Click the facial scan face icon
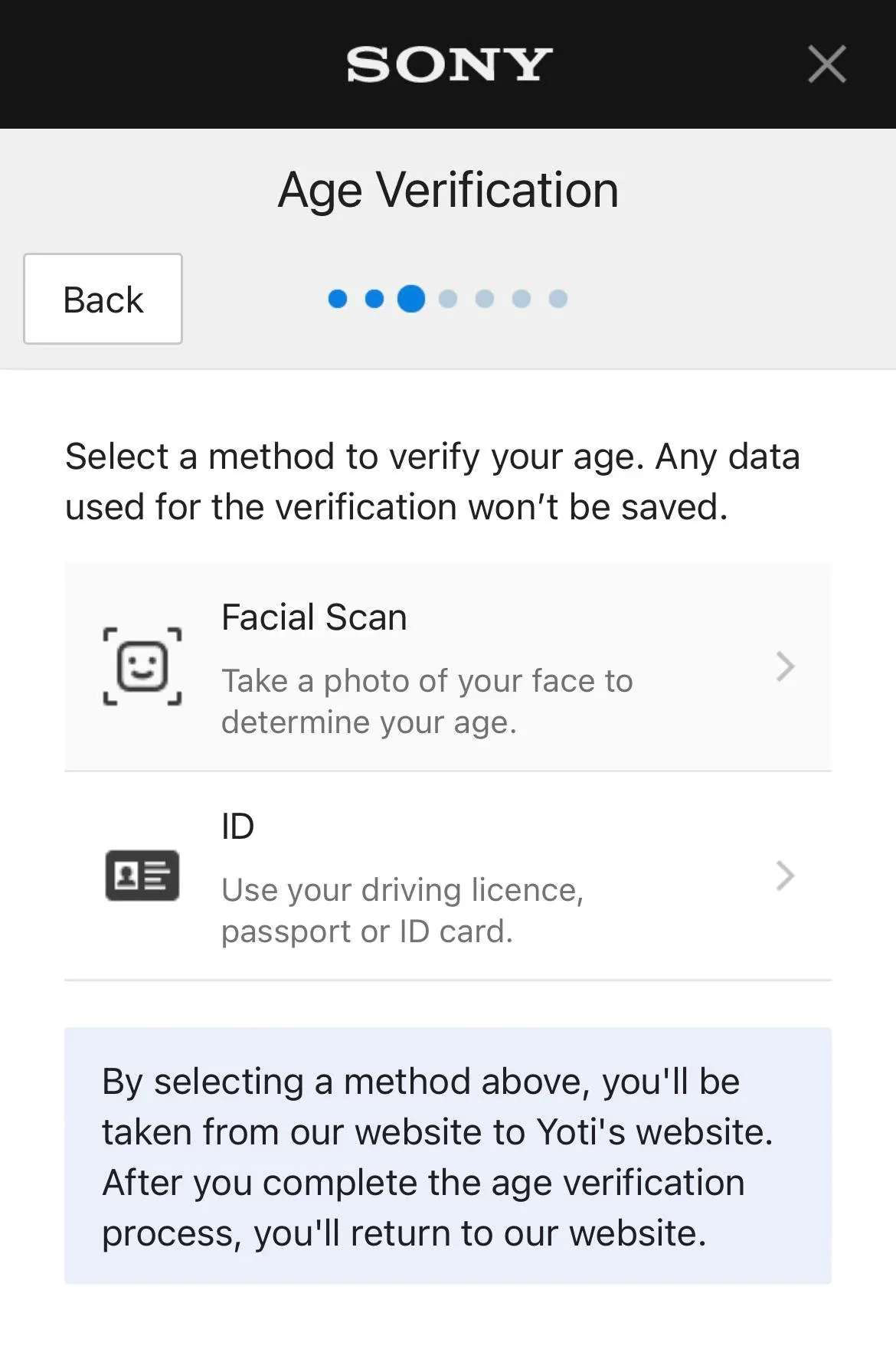 coord(142,666)
